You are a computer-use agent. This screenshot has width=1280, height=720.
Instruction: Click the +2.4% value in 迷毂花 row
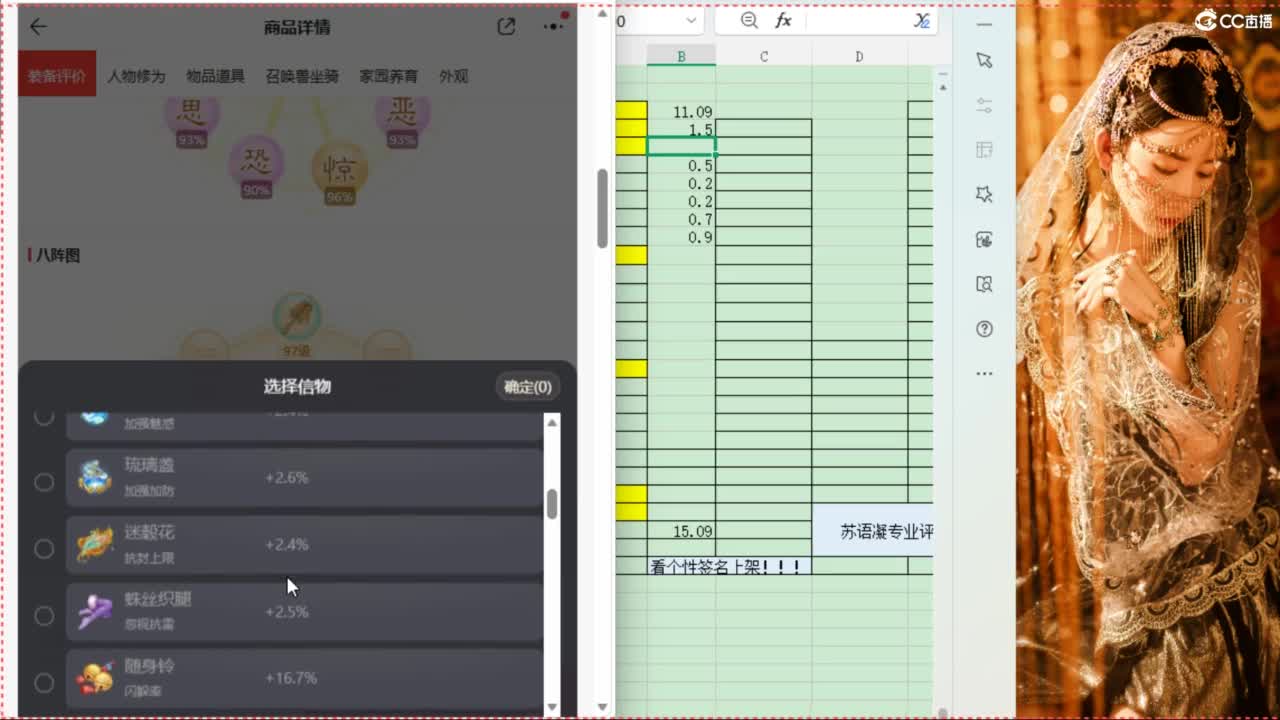286,545
